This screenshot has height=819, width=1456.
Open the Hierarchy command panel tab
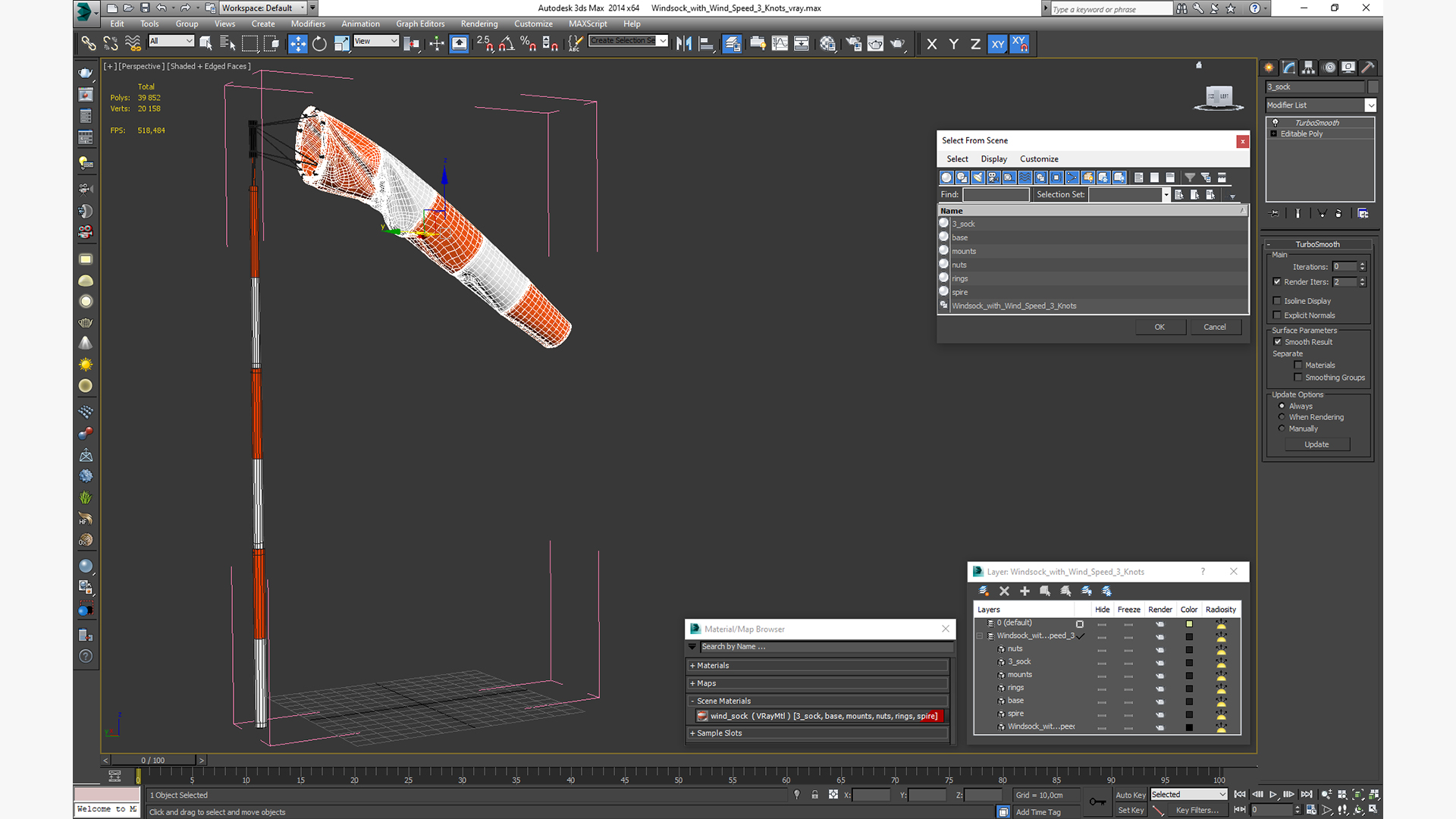(x=1309, y=67)
